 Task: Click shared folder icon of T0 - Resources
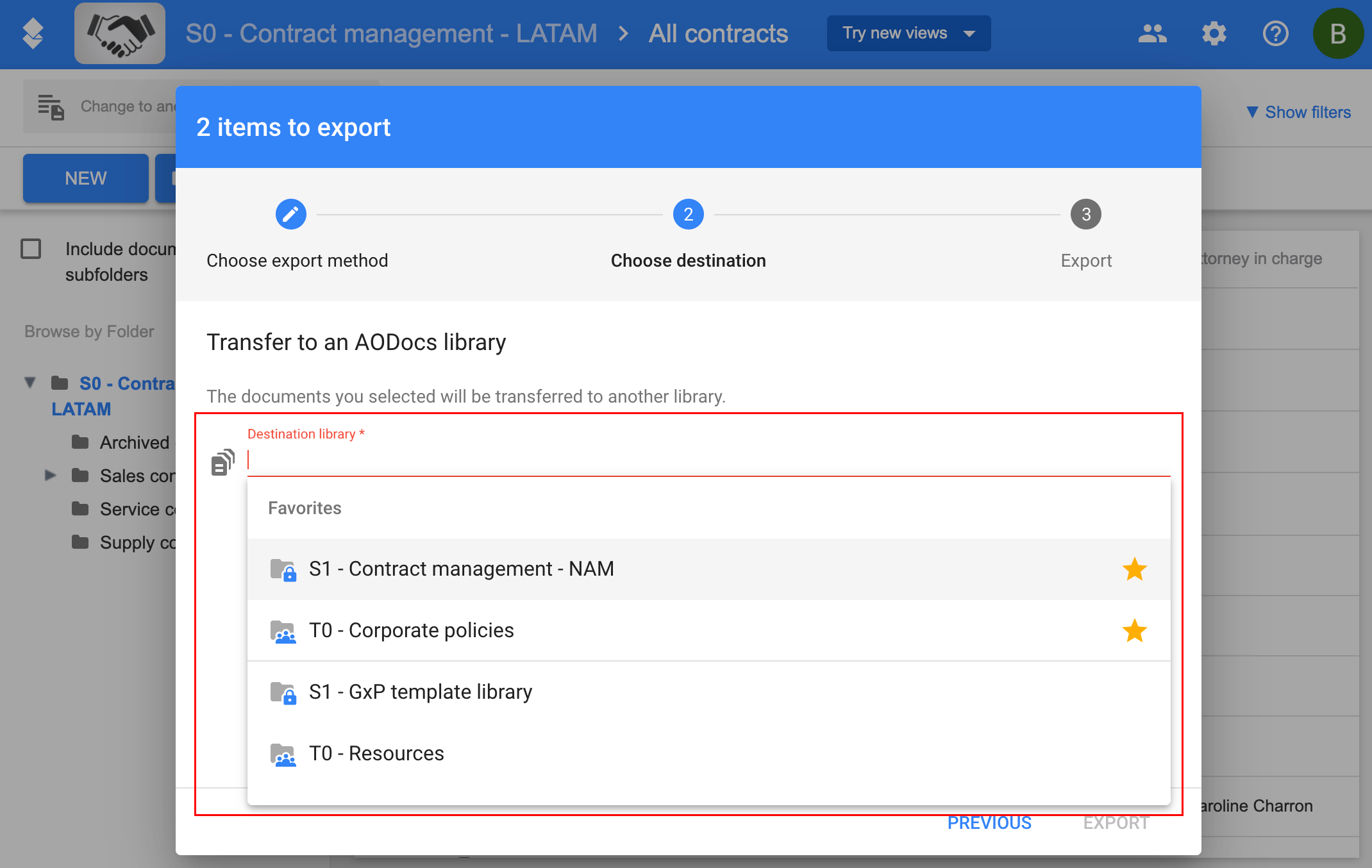click(283, 754)
